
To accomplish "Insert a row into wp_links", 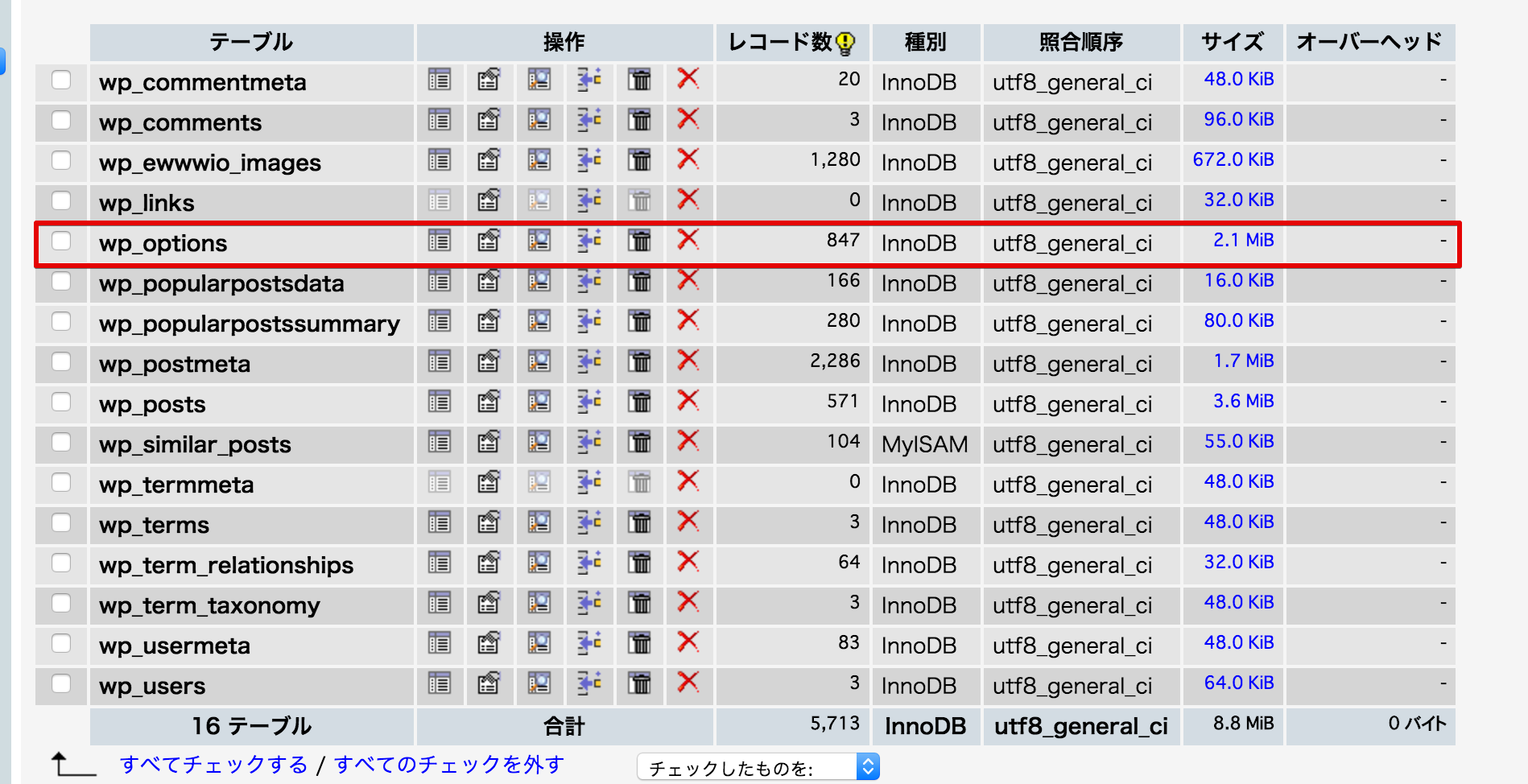I will [x=589, y=200].
